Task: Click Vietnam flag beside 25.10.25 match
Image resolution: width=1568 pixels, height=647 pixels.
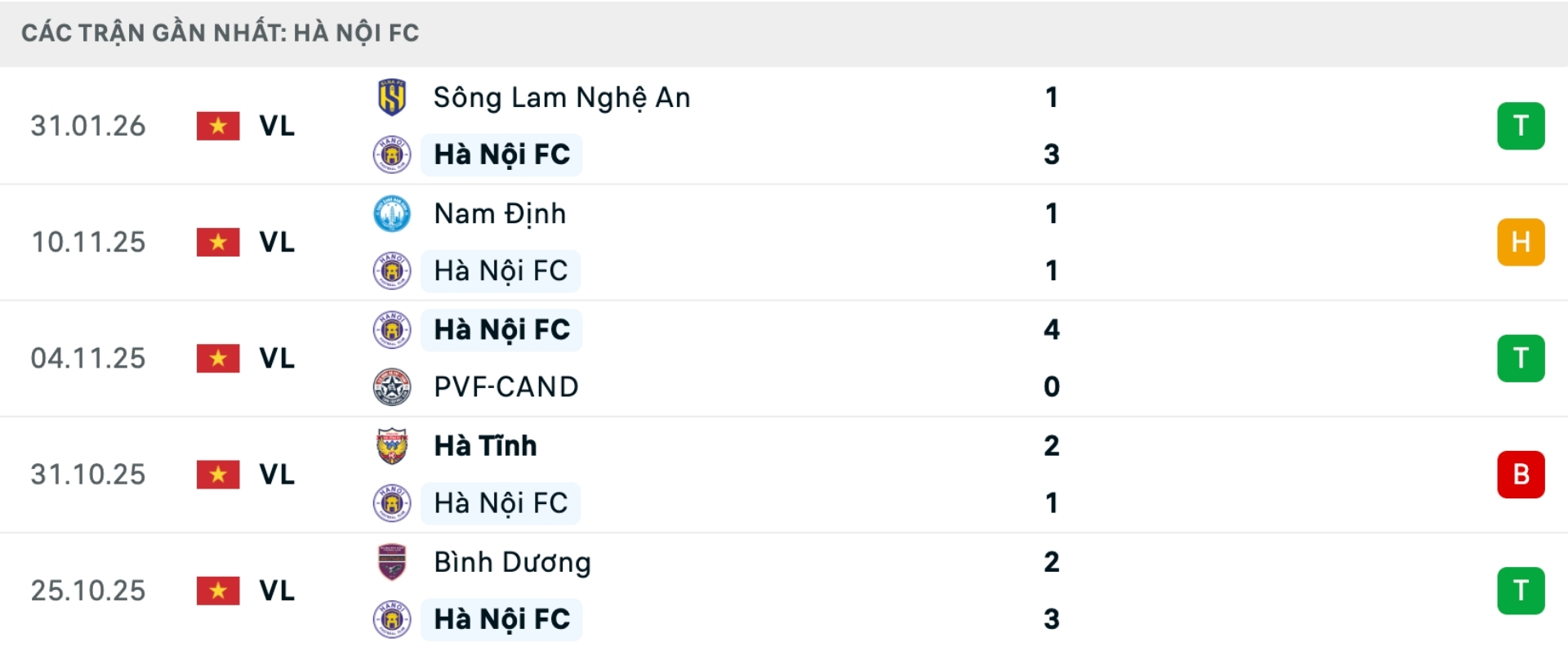Action: tap(218, 591)
